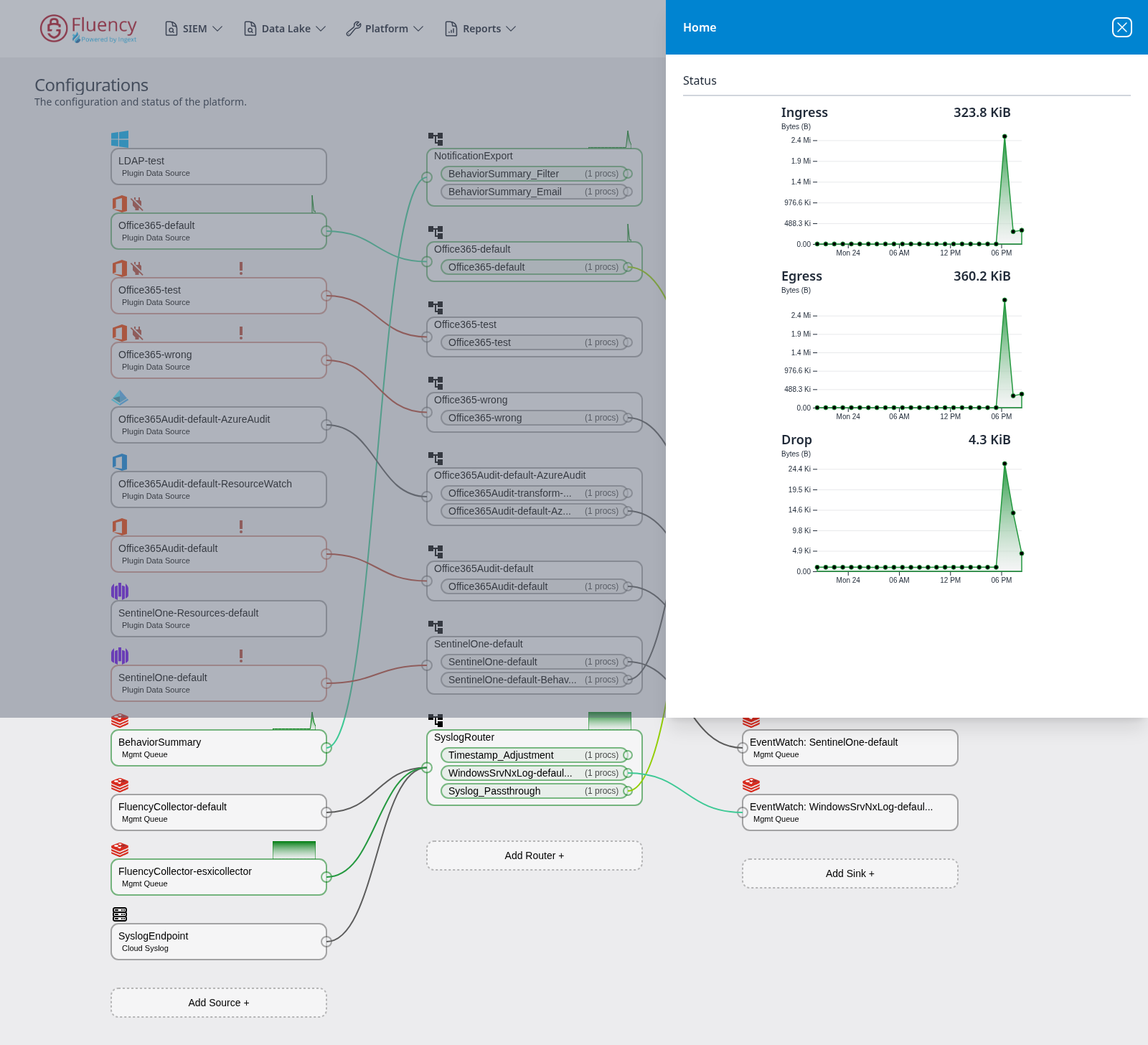The width and height of the screenshot is (1148, 1045).
Task: Click the router icon above NotificationExport
Action: coord(436,139)
